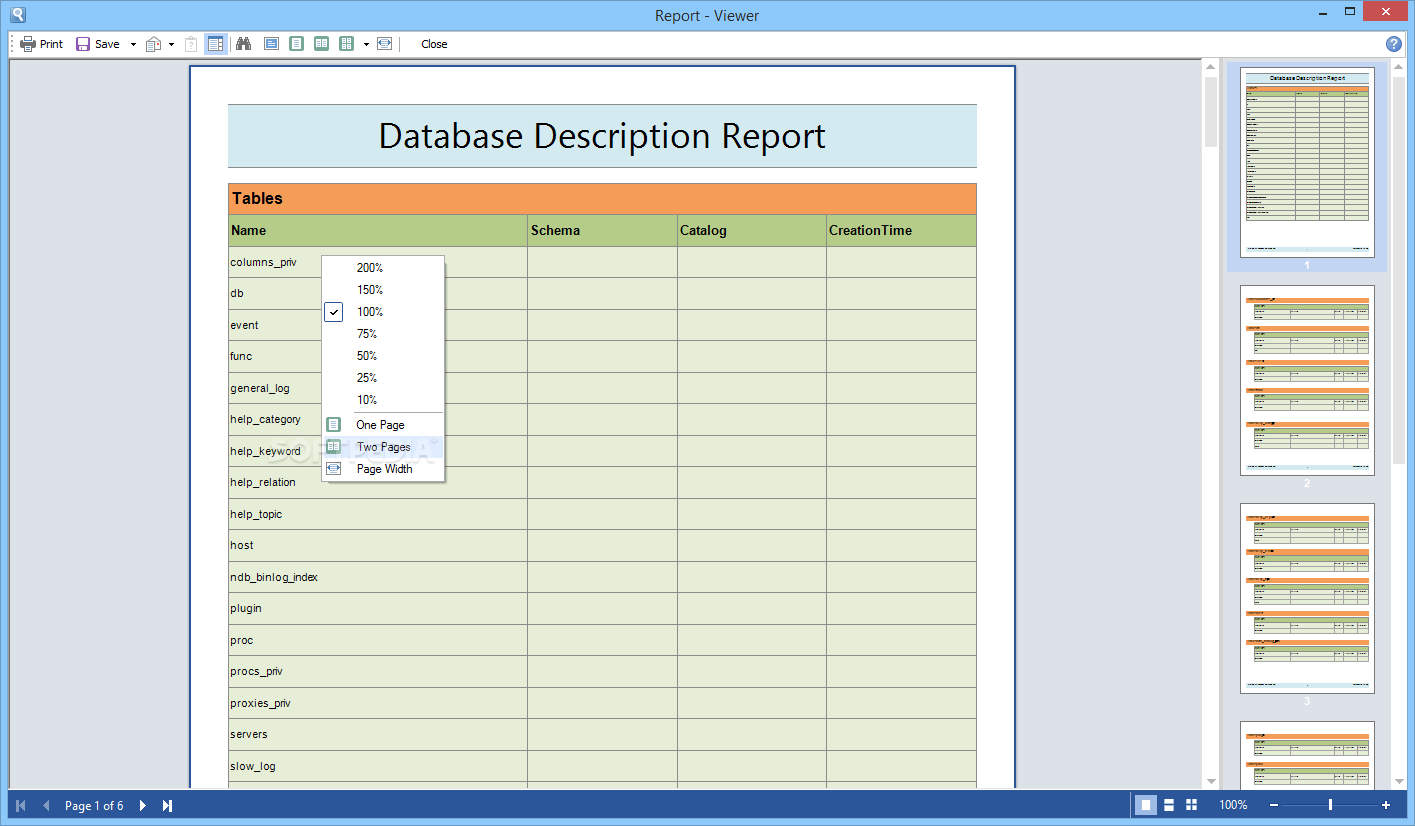The image size is (1415, 826).
Task: Click the host table row
Action: 602,545
